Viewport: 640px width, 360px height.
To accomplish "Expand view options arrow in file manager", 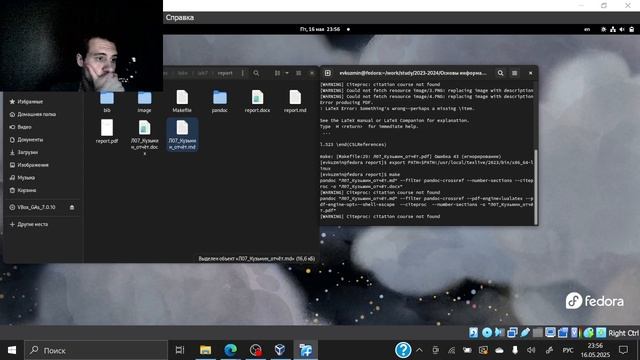I will (x=287, y=73).
